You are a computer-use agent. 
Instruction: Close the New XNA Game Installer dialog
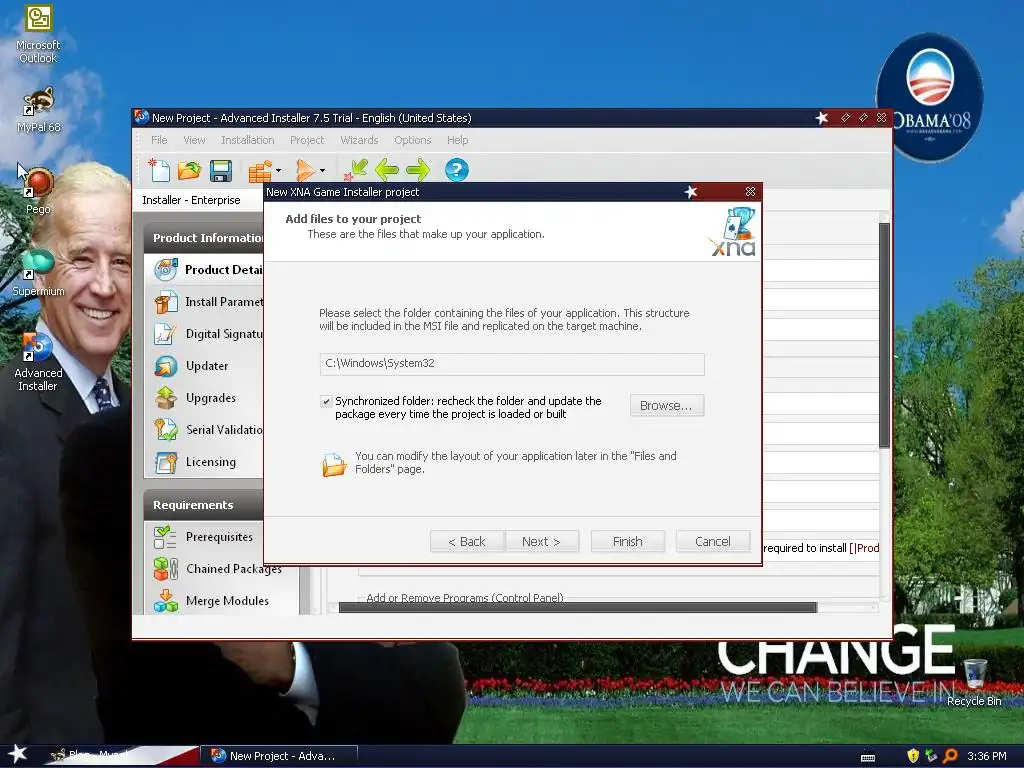tap(750, 191)
